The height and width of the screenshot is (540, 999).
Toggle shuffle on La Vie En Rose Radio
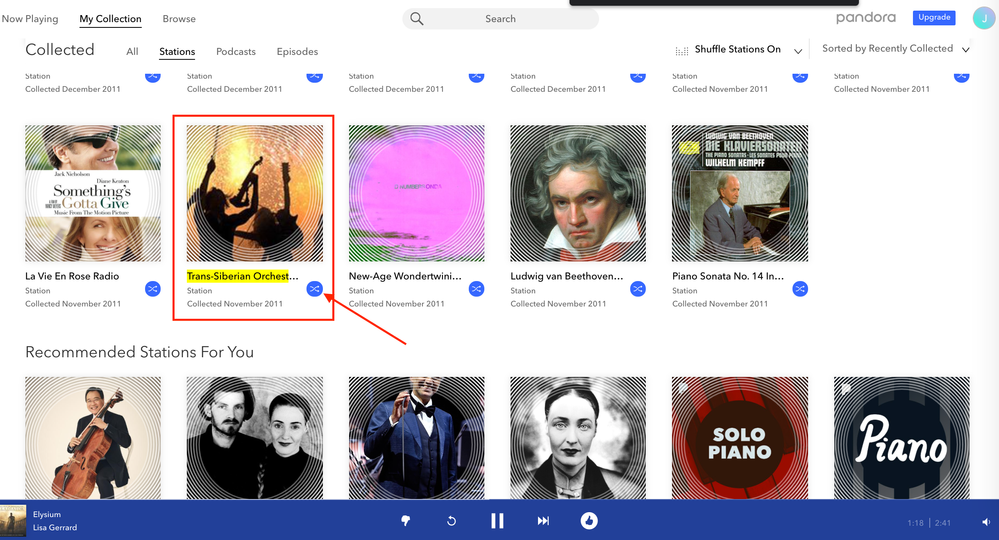click(152, 289)
